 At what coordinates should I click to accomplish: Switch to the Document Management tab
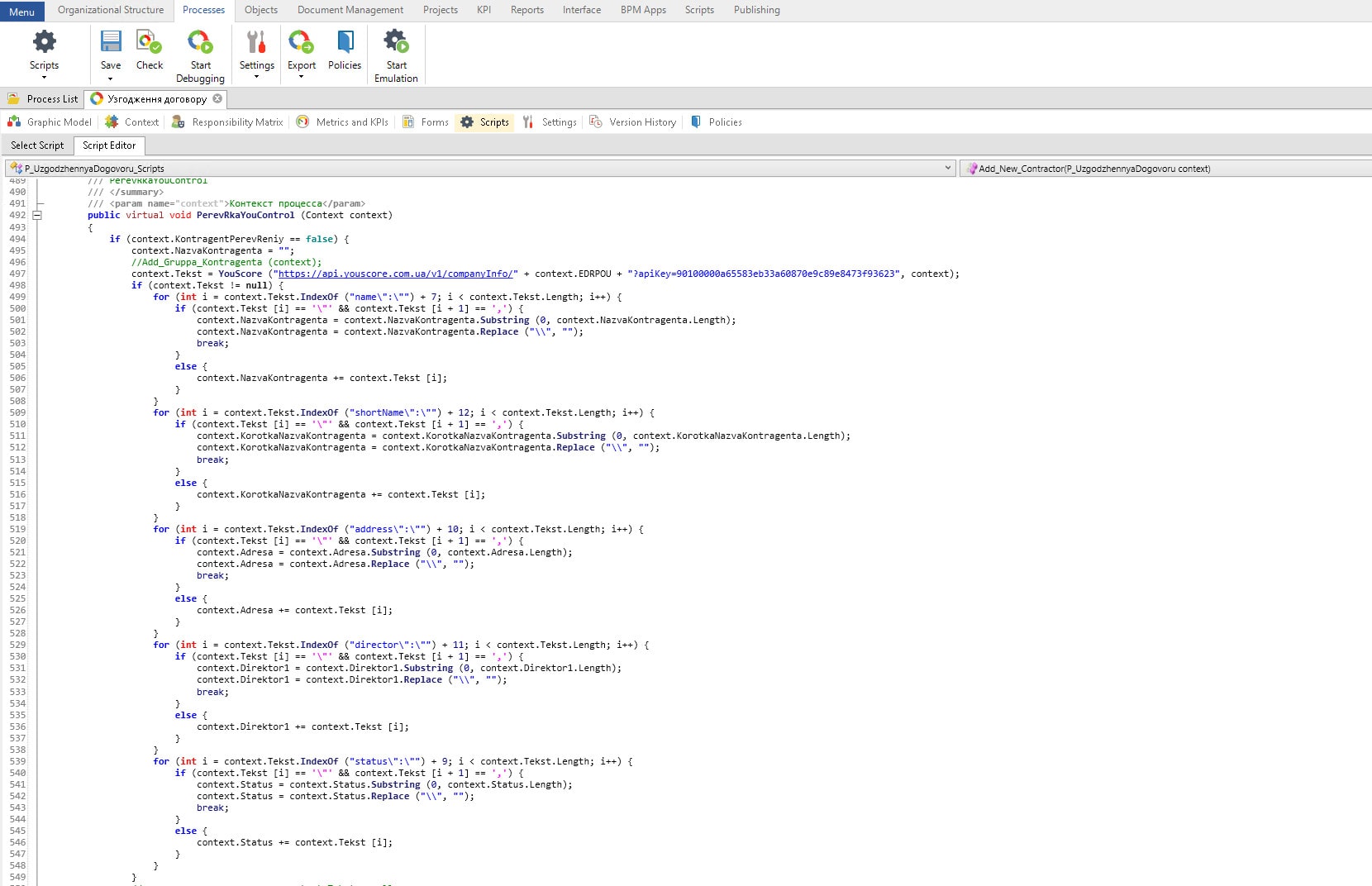tap(350, 10)
